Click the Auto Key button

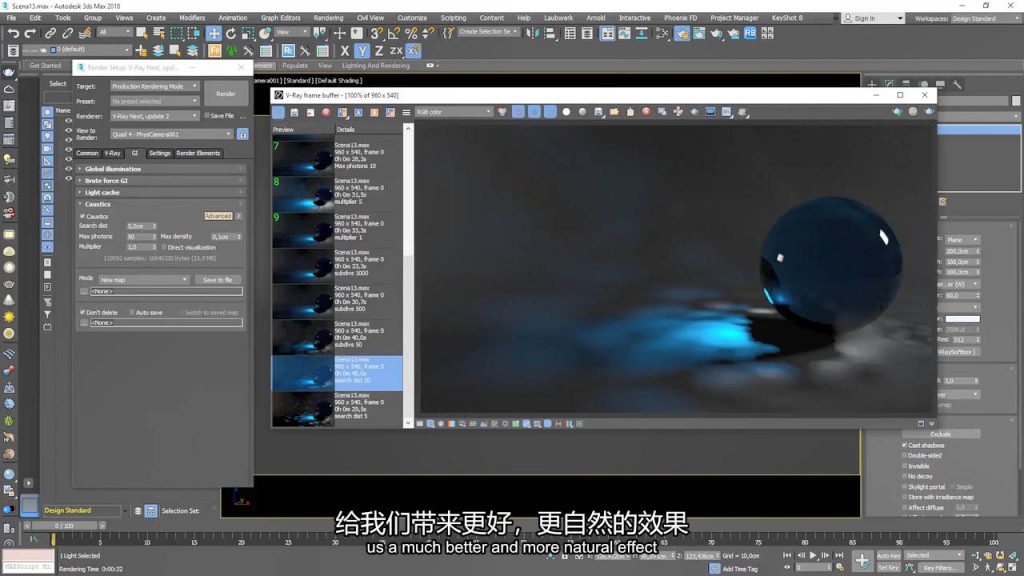[888, 556]
